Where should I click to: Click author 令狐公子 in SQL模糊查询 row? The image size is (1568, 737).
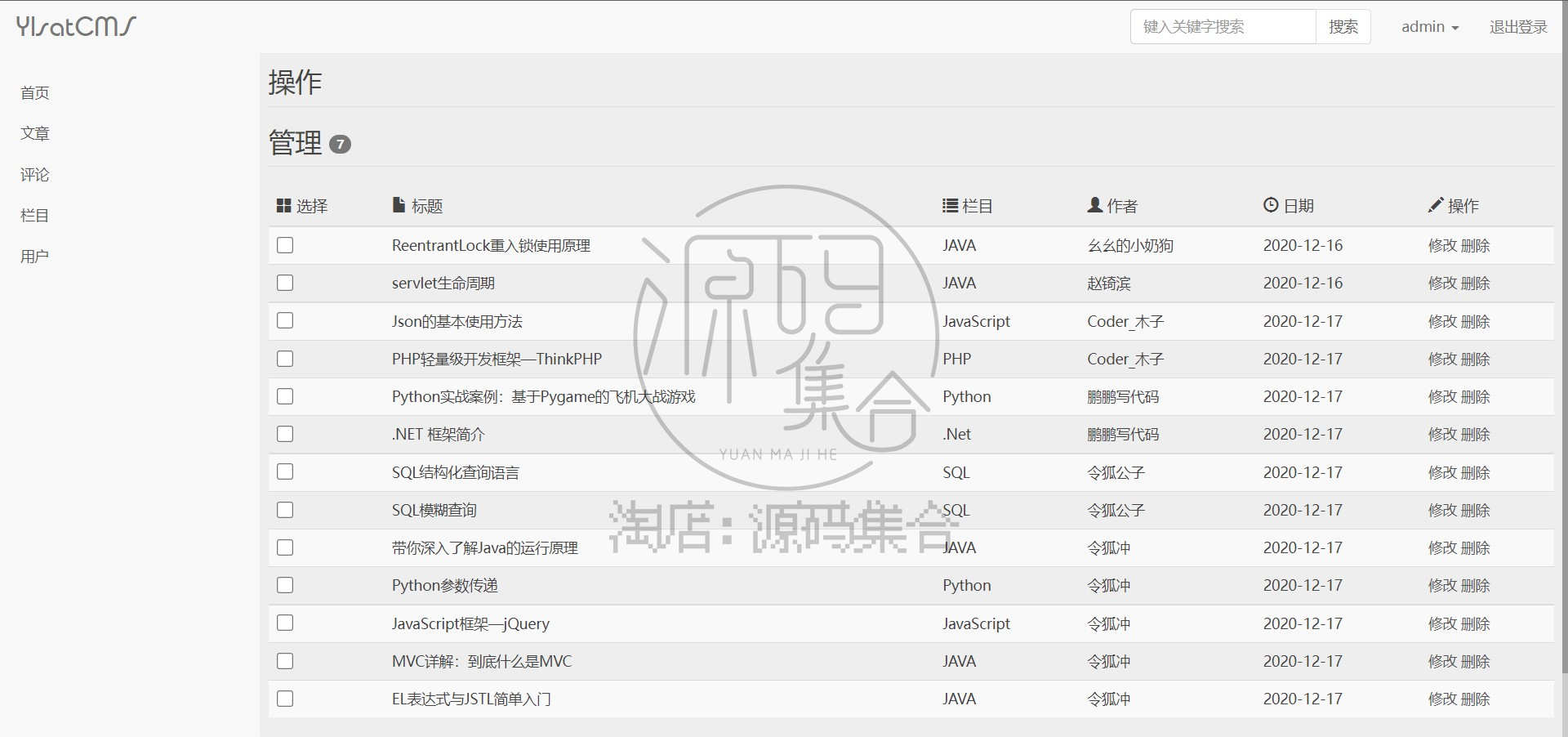[1116, 511]
